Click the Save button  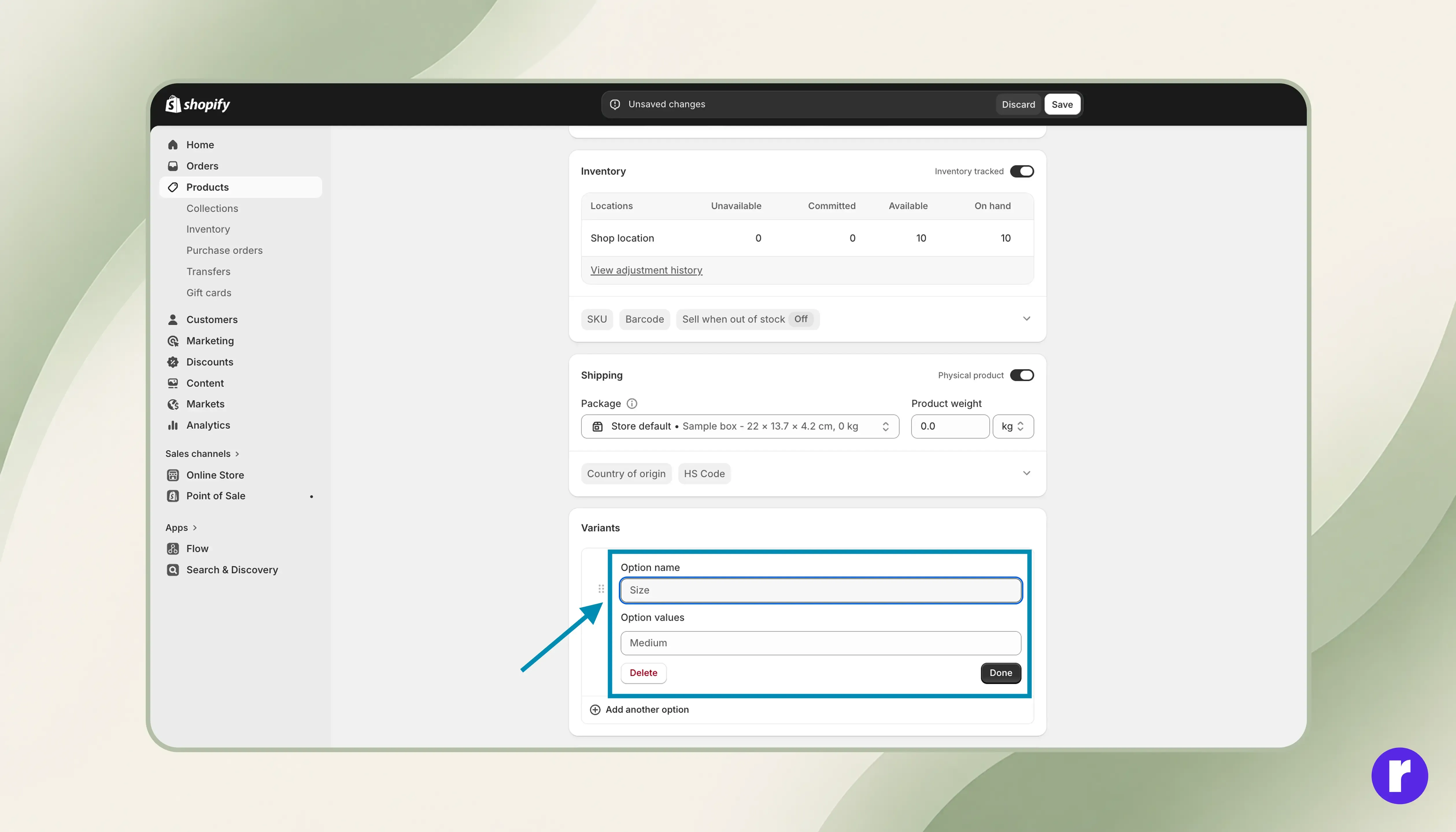[1062, 104]
